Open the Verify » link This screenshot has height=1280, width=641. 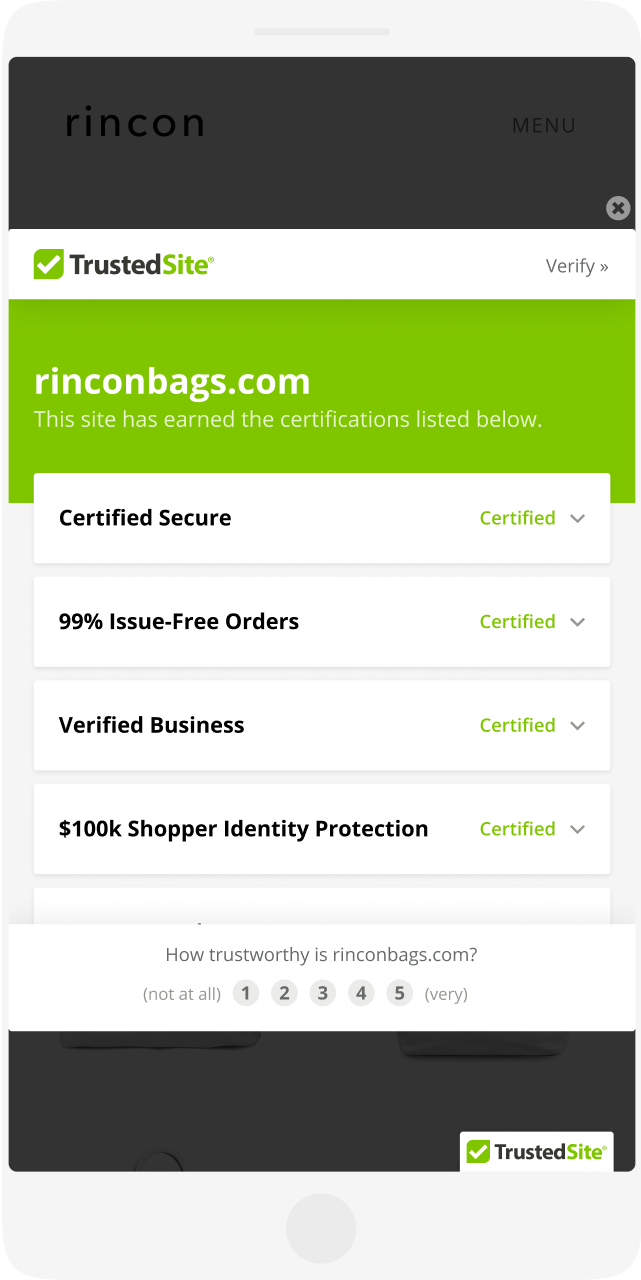click(x=577, y=266)
